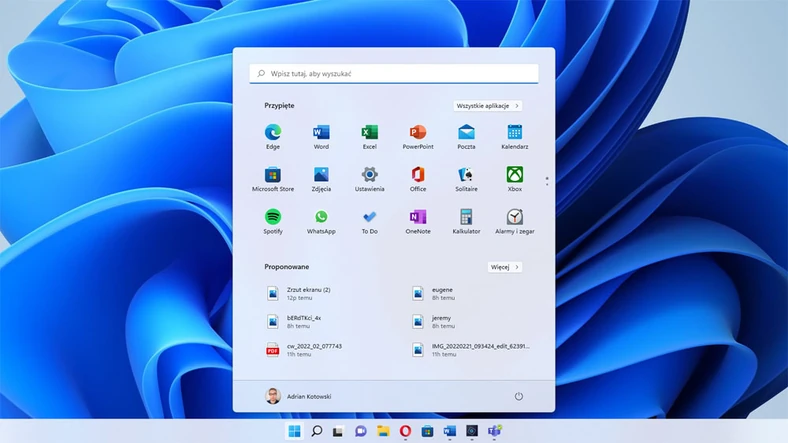
Task: Click the Windows Start button on taskbar
Action: (x=294, y=431)
